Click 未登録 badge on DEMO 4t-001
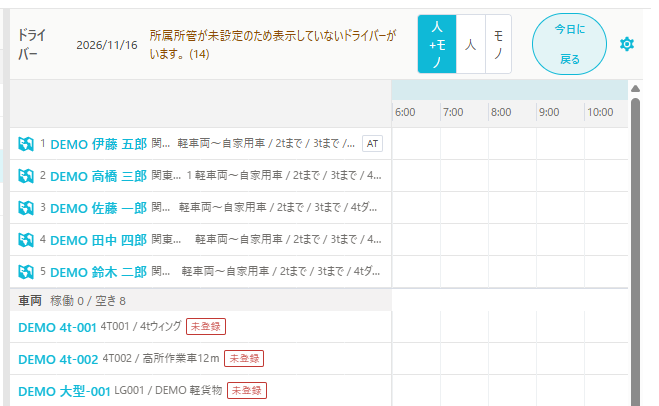The image size is (659, 406). (206, 327)
